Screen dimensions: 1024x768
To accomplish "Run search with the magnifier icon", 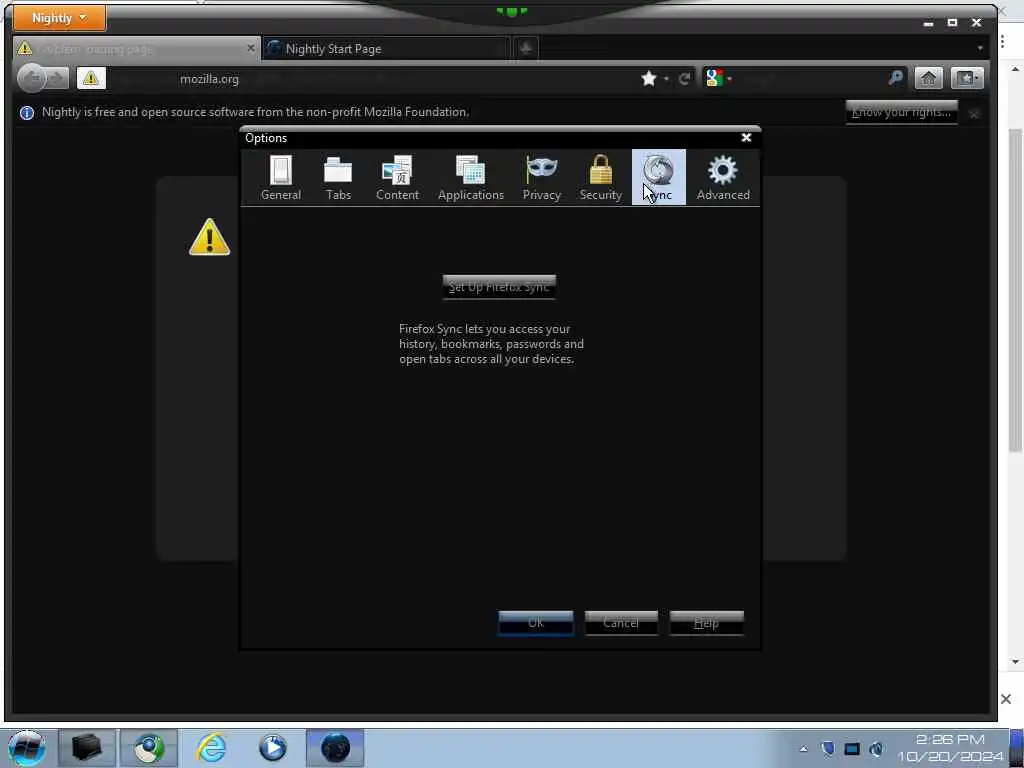I will 896,78.
